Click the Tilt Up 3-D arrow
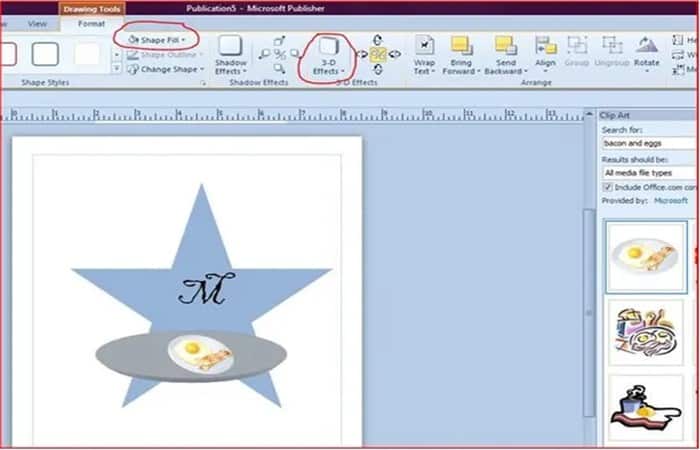700x450 pixels. tap(378, 40)
